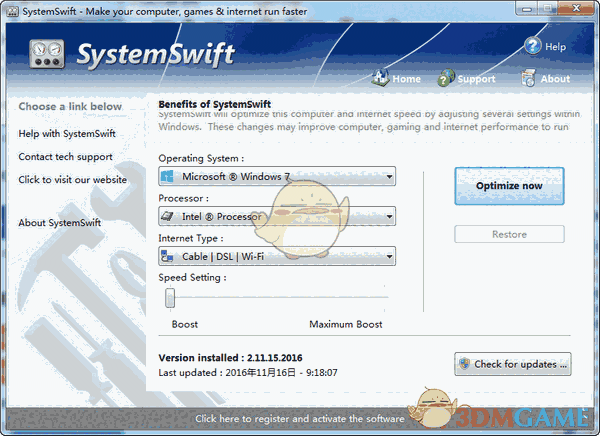This screenshot has height=436, width=600.
Task: Click the Home house icon
Action: point(380,77)
